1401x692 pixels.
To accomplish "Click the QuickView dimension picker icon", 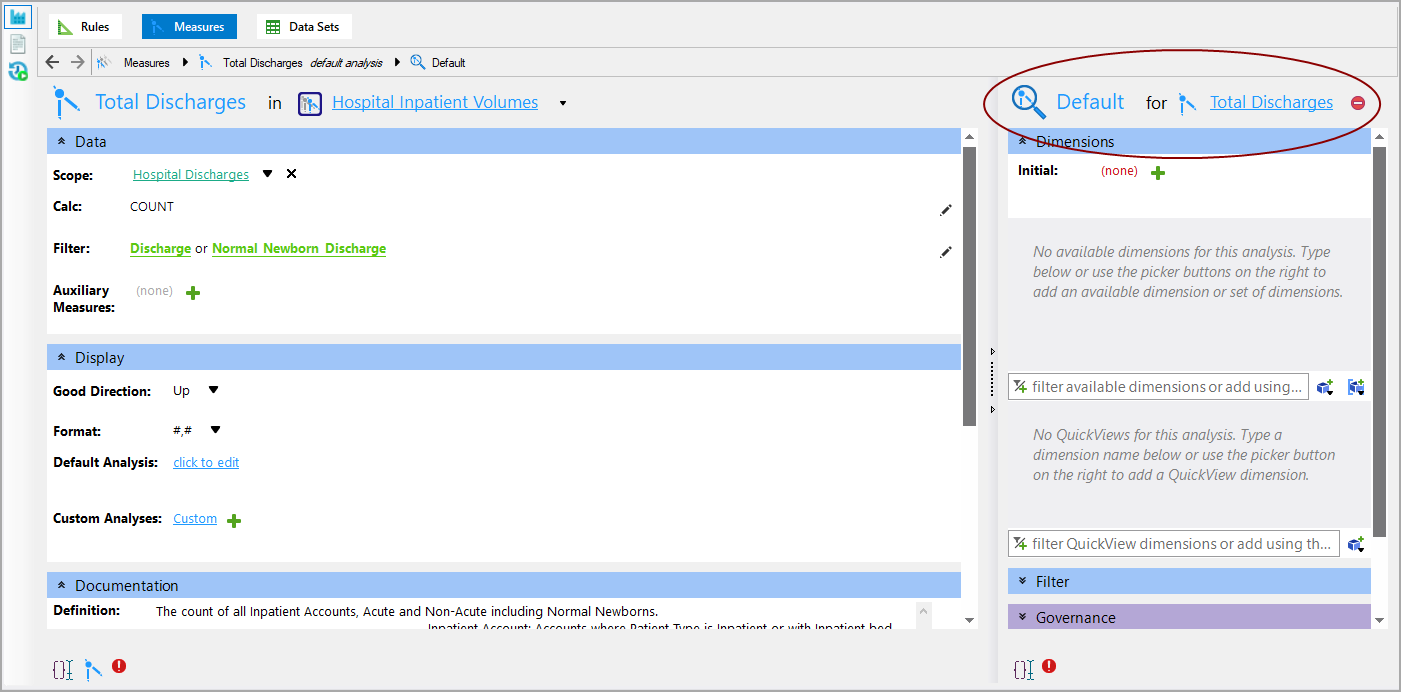I will tap(1356, 543).
